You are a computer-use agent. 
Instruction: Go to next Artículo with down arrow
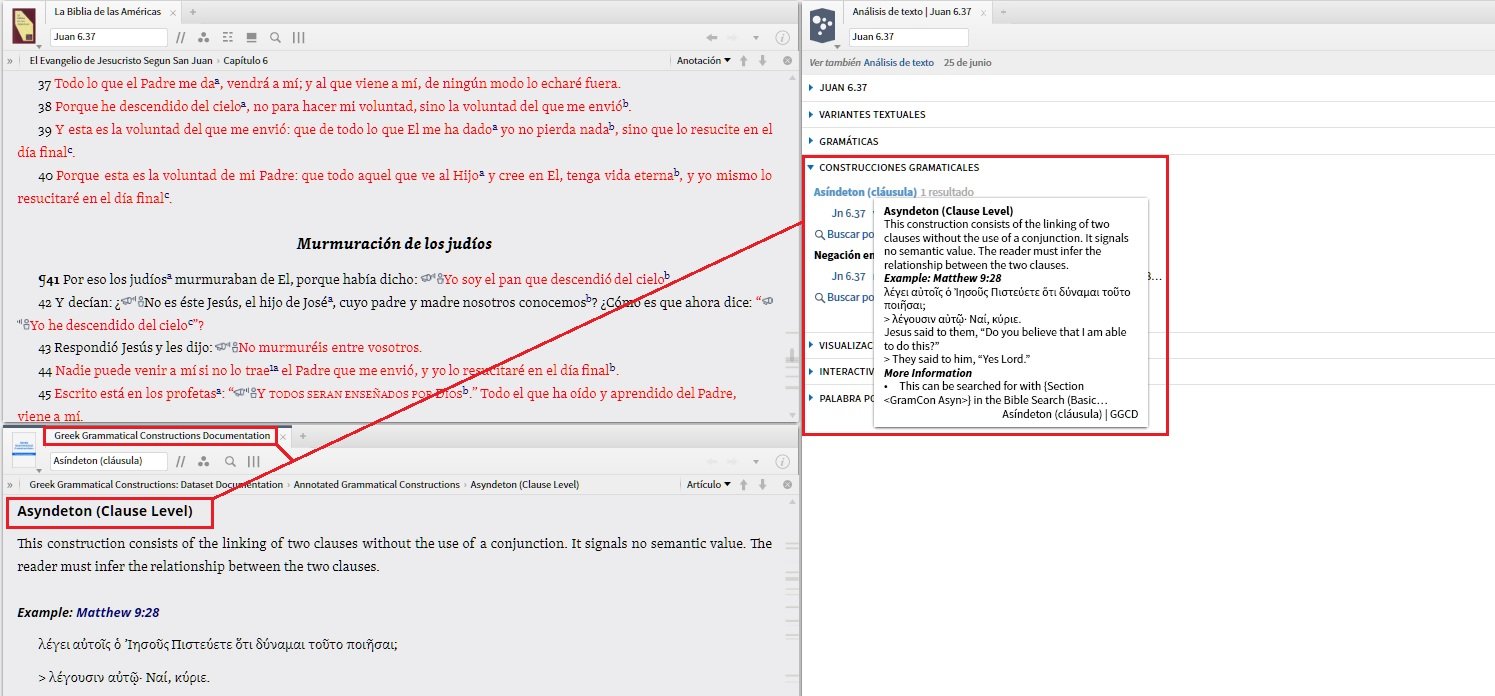click(762, 484)
